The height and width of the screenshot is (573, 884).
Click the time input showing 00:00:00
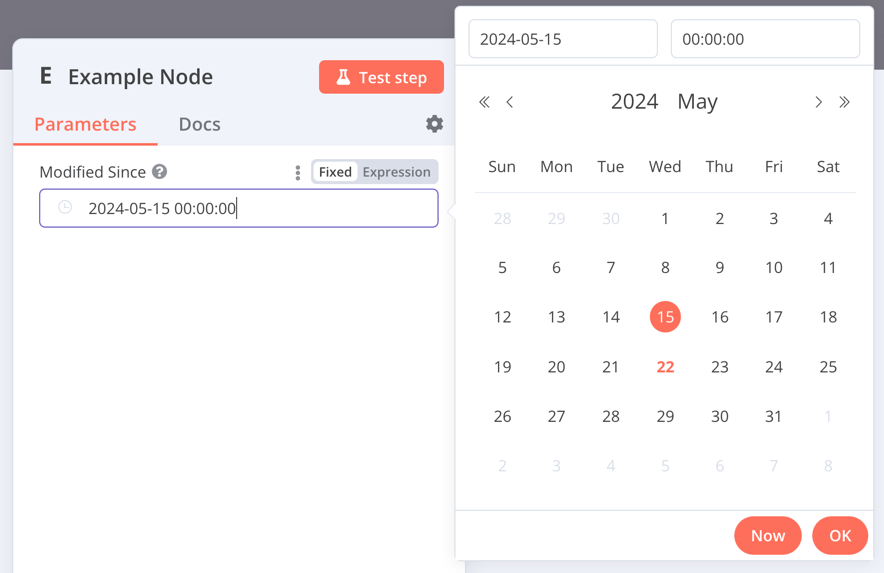click(764, 39)
